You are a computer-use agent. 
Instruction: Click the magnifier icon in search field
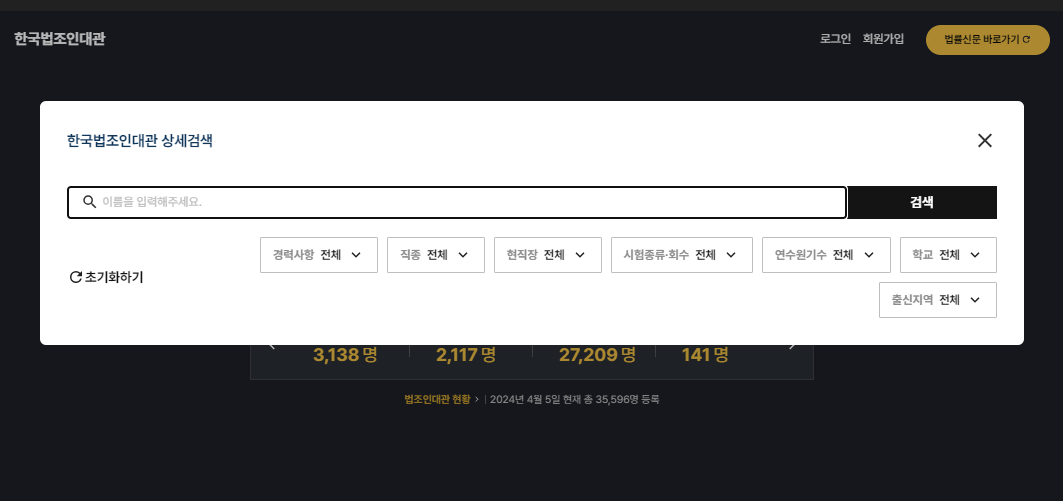click(89, 202)
